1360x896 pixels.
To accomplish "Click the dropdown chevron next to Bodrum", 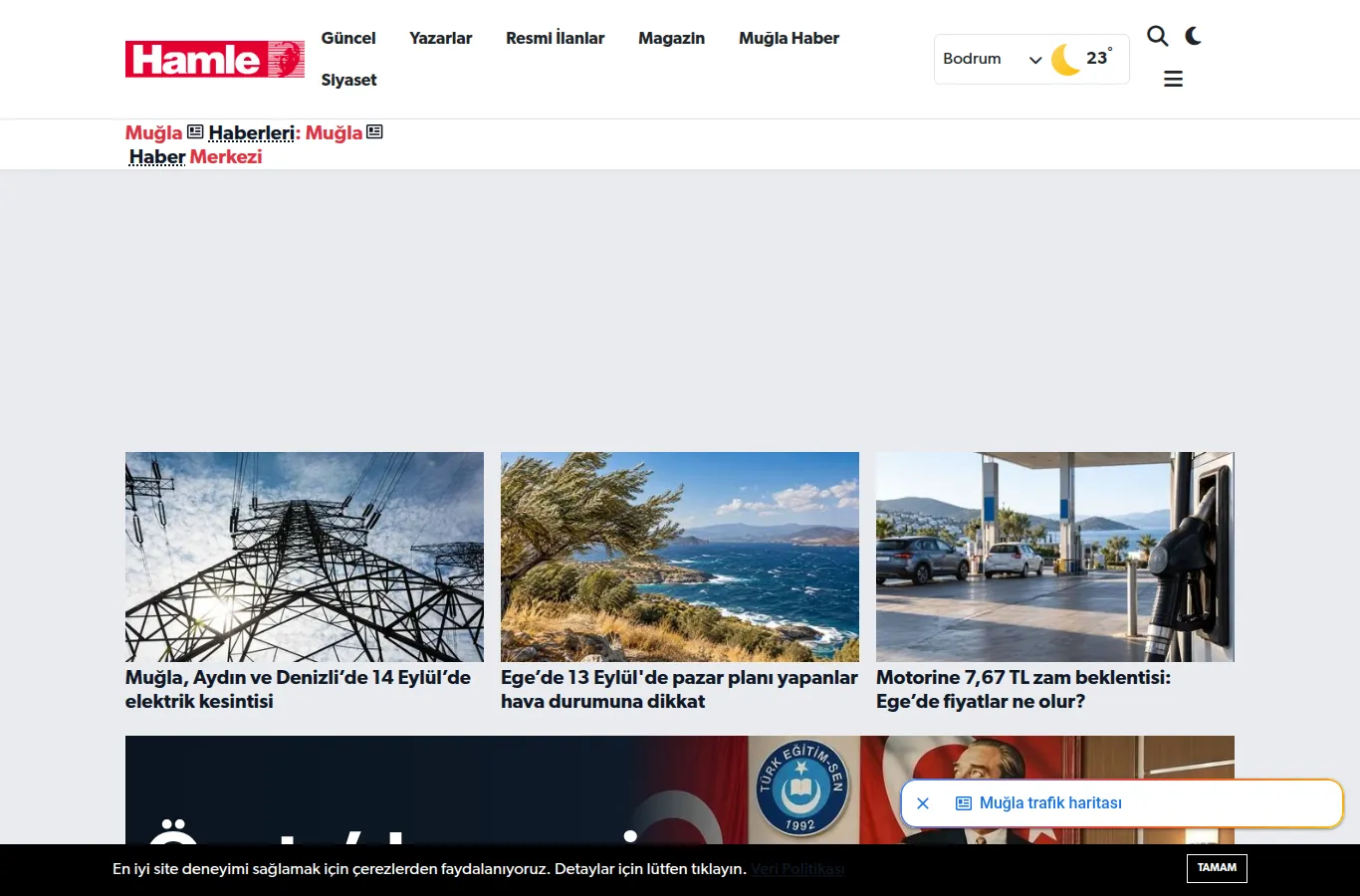I will (1035, 60).
